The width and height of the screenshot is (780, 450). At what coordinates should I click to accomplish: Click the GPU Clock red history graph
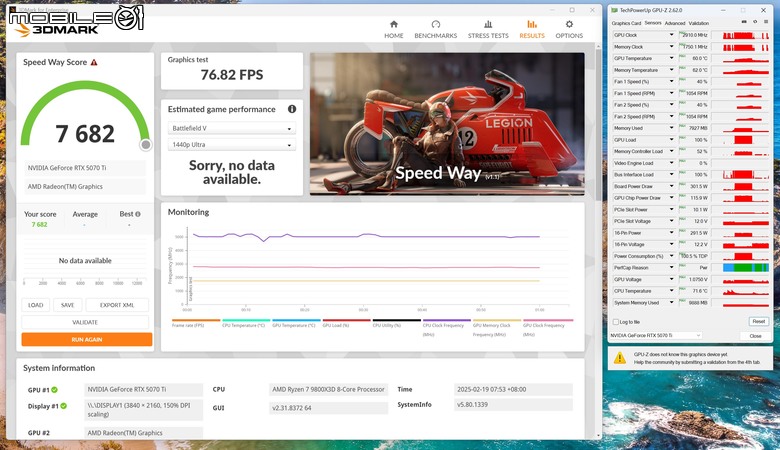(x=746, y=35)
